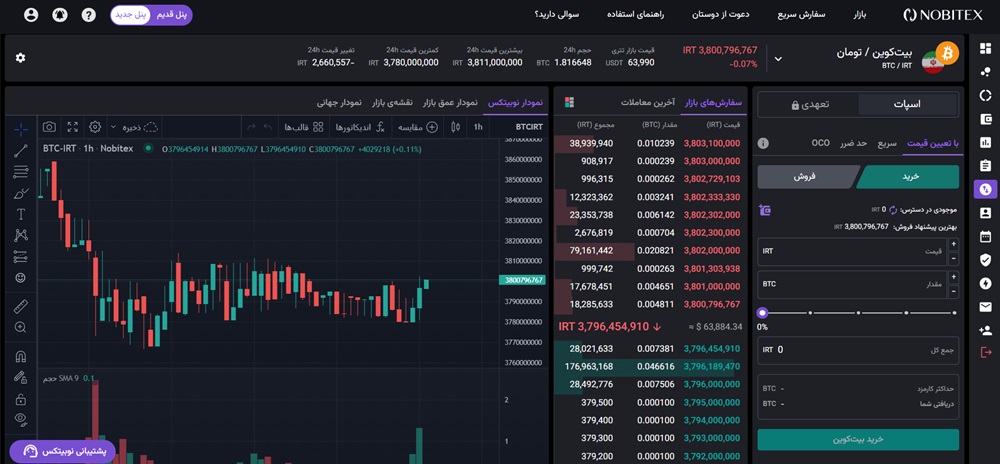Screen dimensions: 1000x464
Task: Open the help question mark icon
Action: 88,15
